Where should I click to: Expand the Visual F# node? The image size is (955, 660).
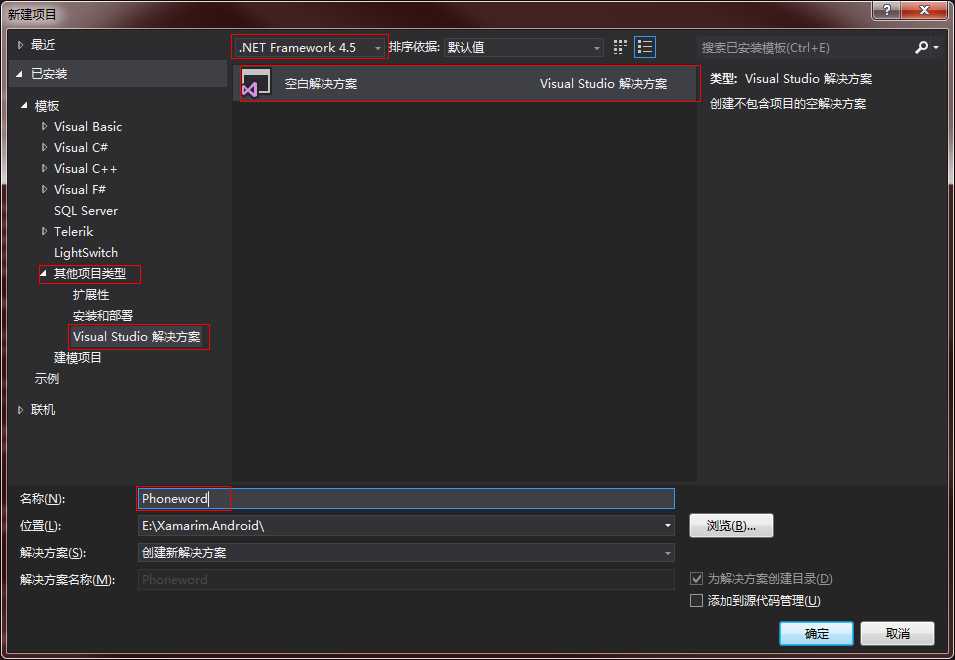tap(44, 189)
